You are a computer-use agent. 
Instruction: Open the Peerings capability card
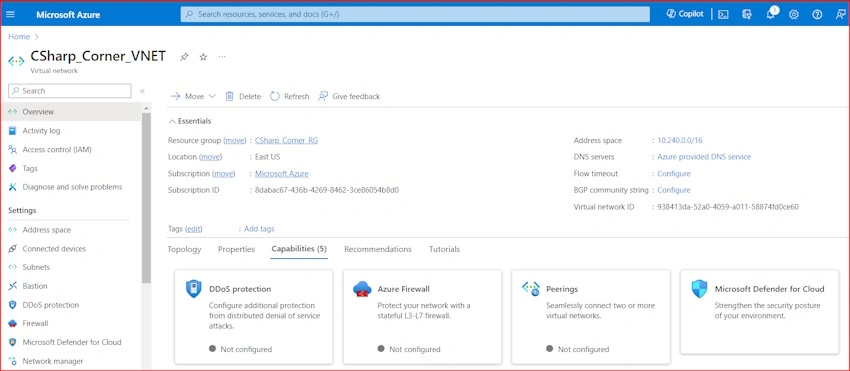pos(591,317)
